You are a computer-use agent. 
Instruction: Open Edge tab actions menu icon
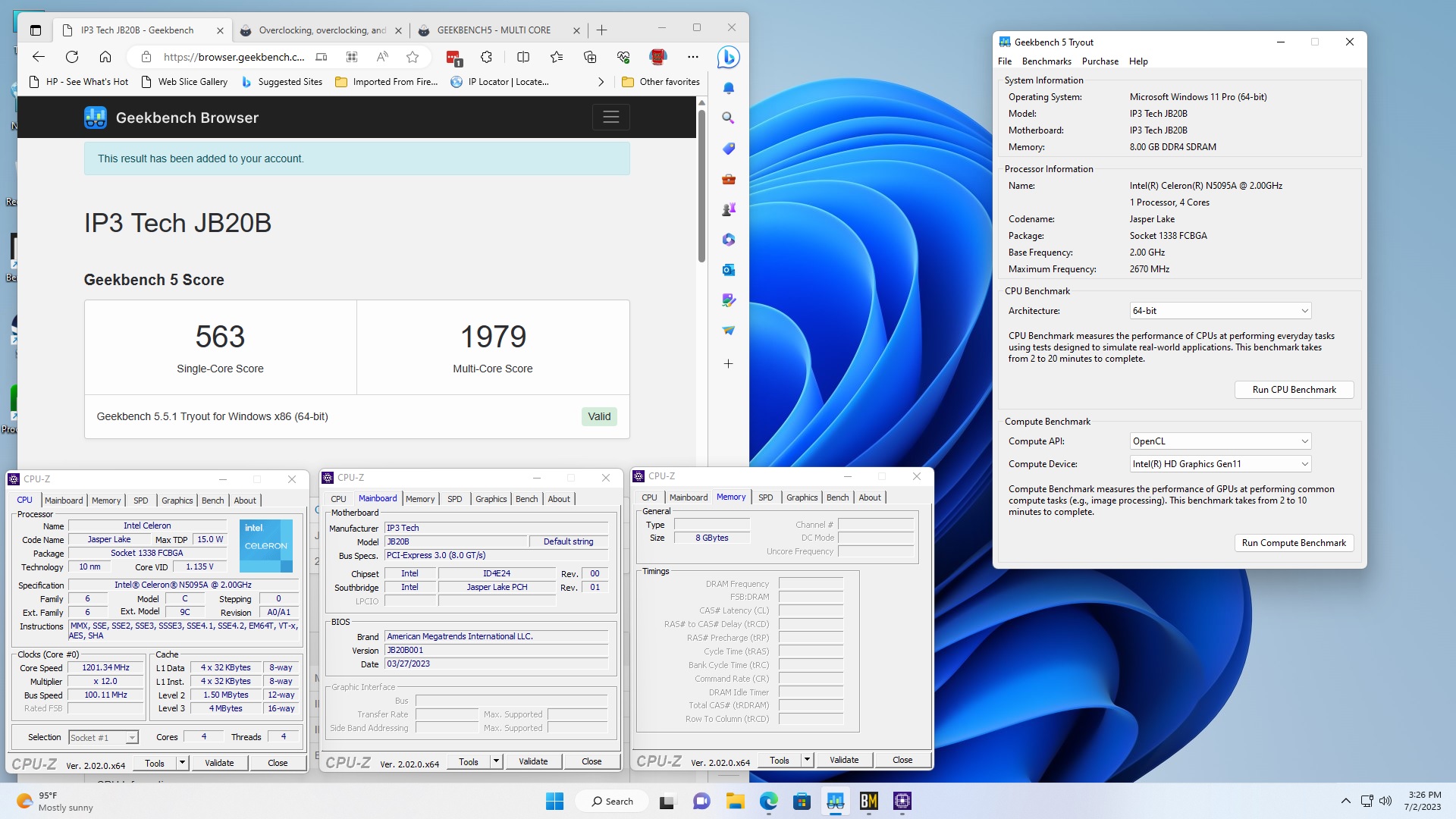click(36, 30)
